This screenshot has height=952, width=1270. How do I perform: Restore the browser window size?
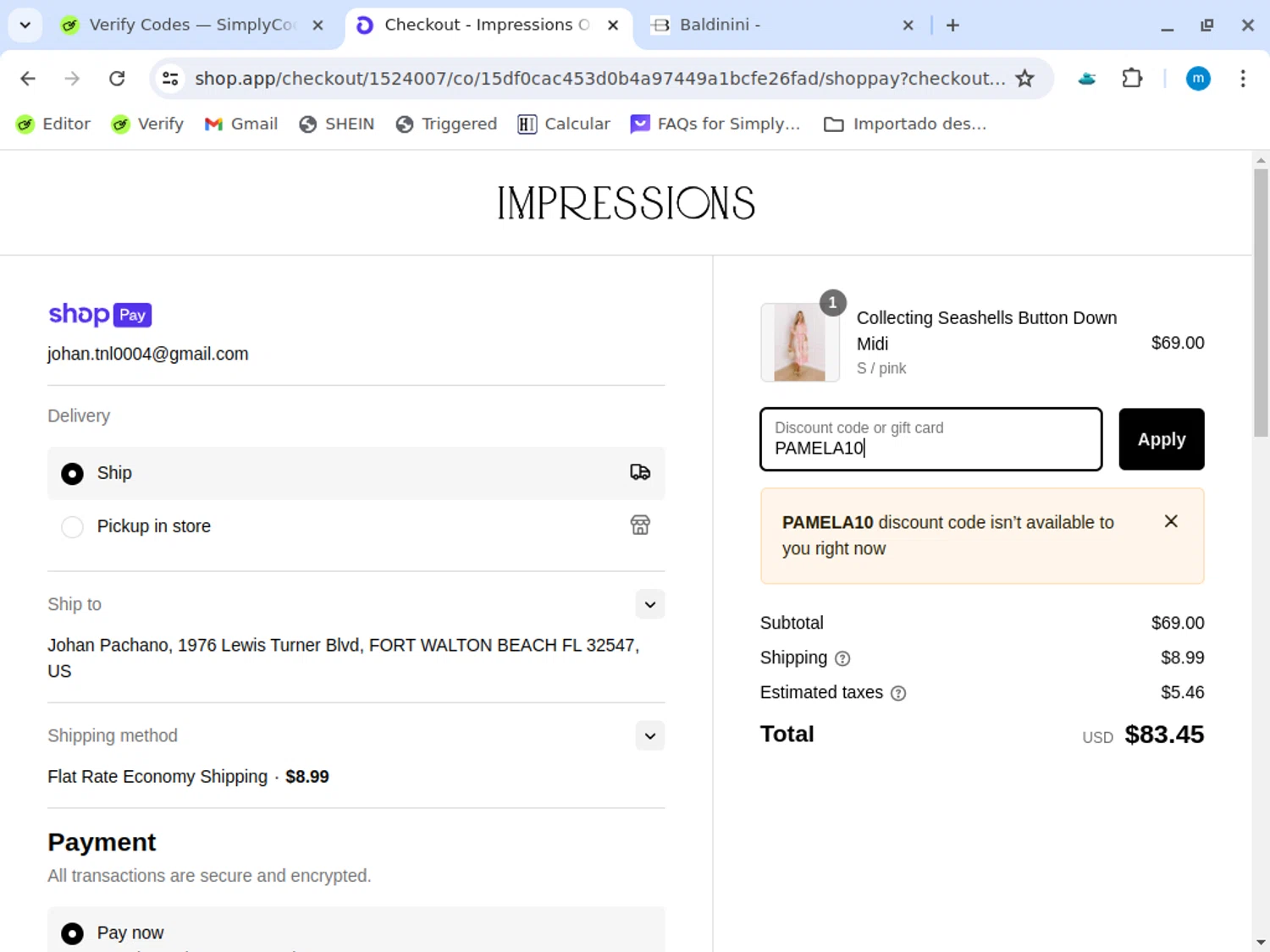click(1206, 25)
